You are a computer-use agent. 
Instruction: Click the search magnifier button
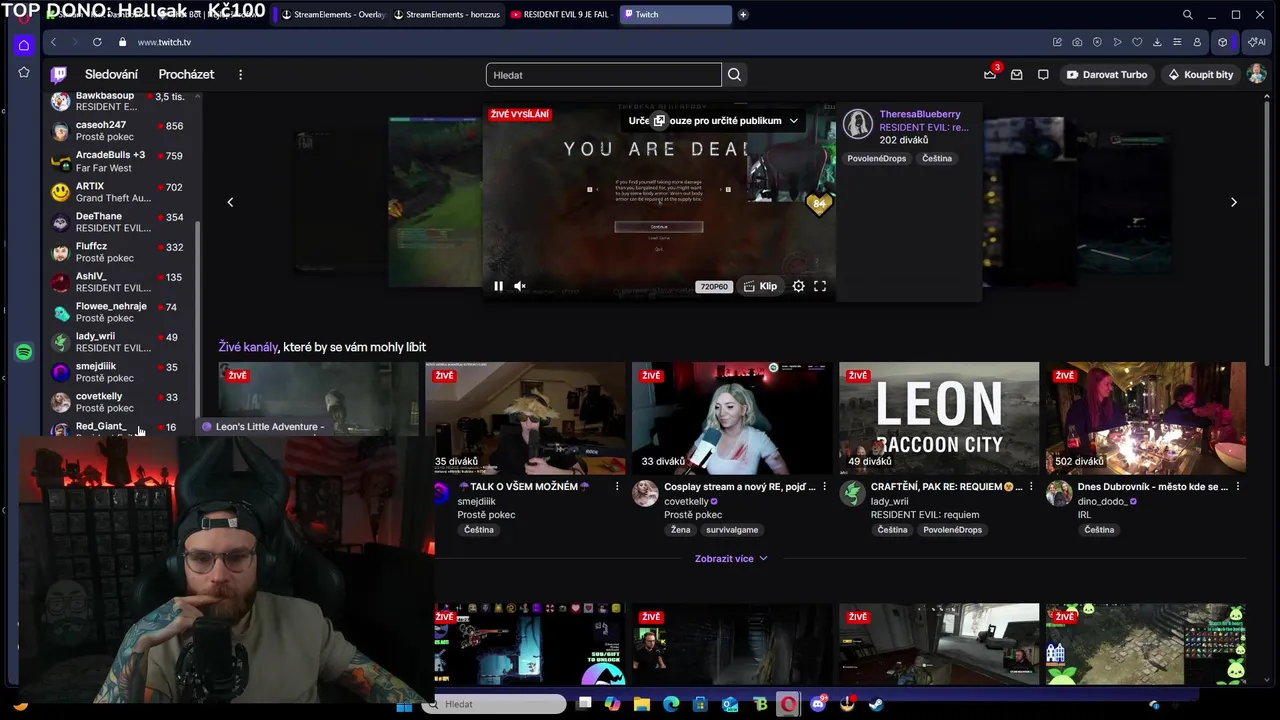[x=734, y=74]
